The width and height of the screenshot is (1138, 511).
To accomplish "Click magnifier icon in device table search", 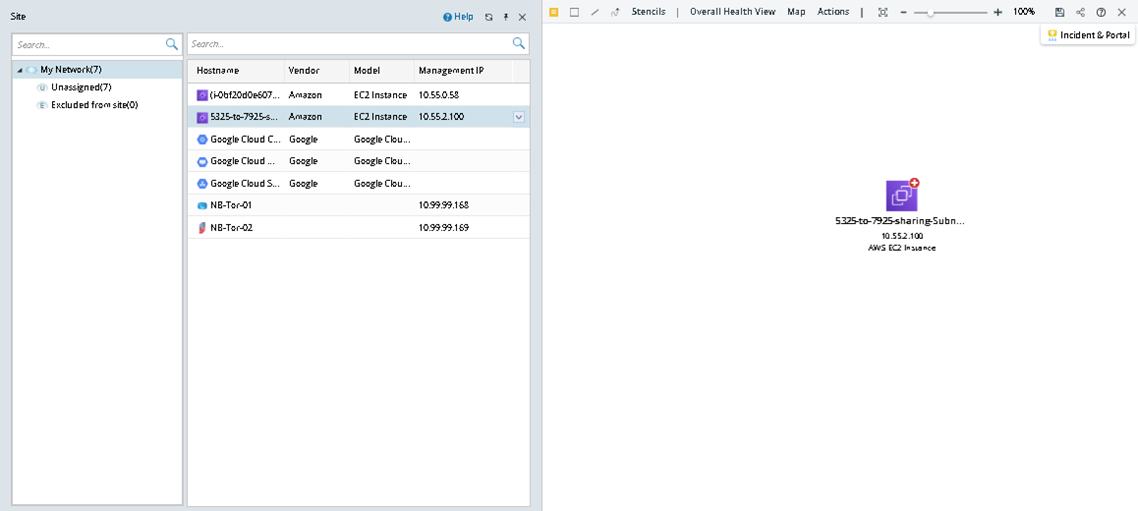I will 519,44.
